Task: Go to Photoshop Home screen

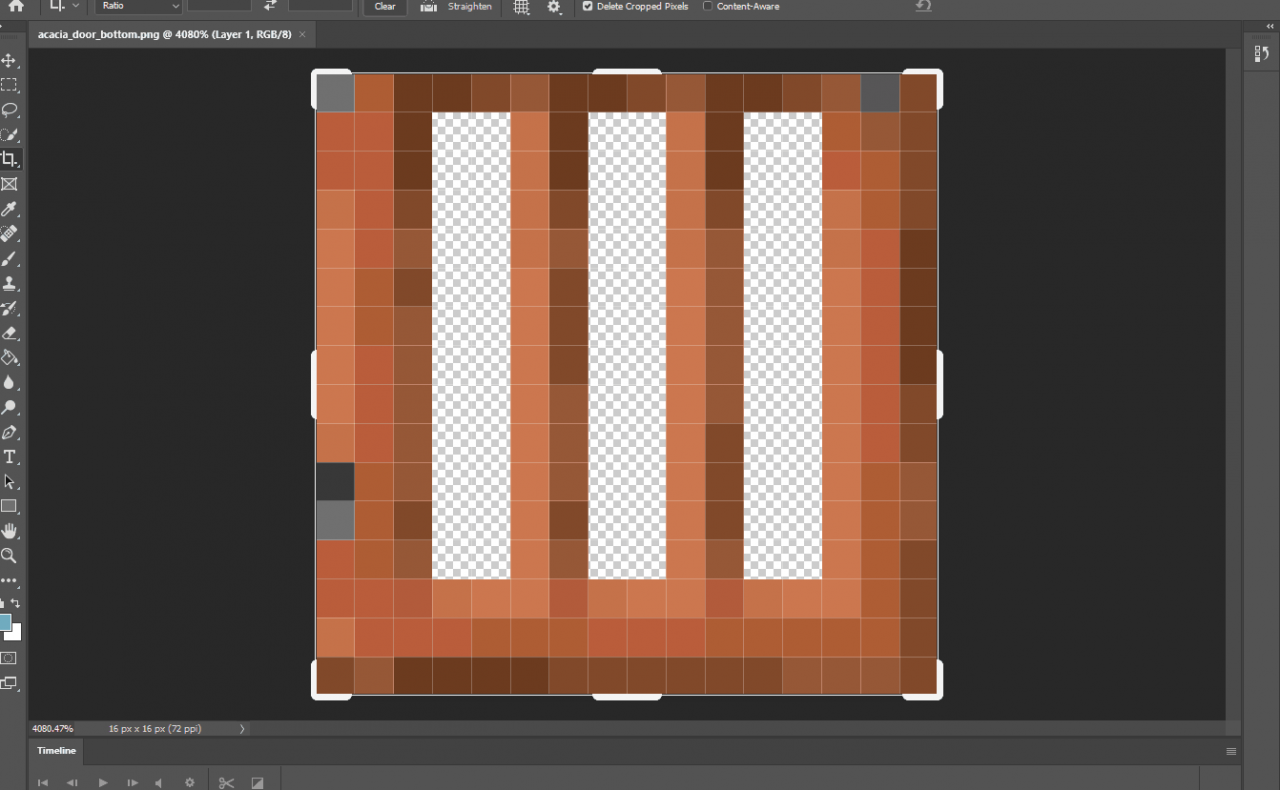Action: 16,6
